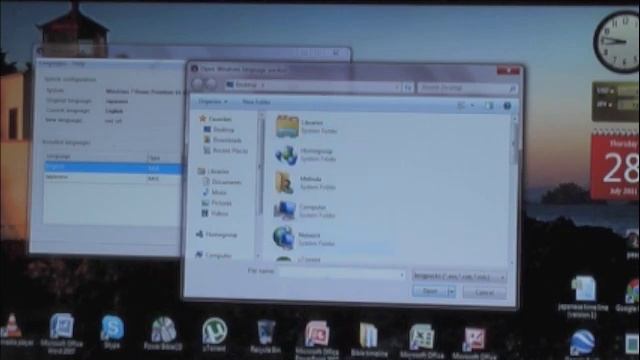
Task: Click the Cancel button
Action: 484,293
